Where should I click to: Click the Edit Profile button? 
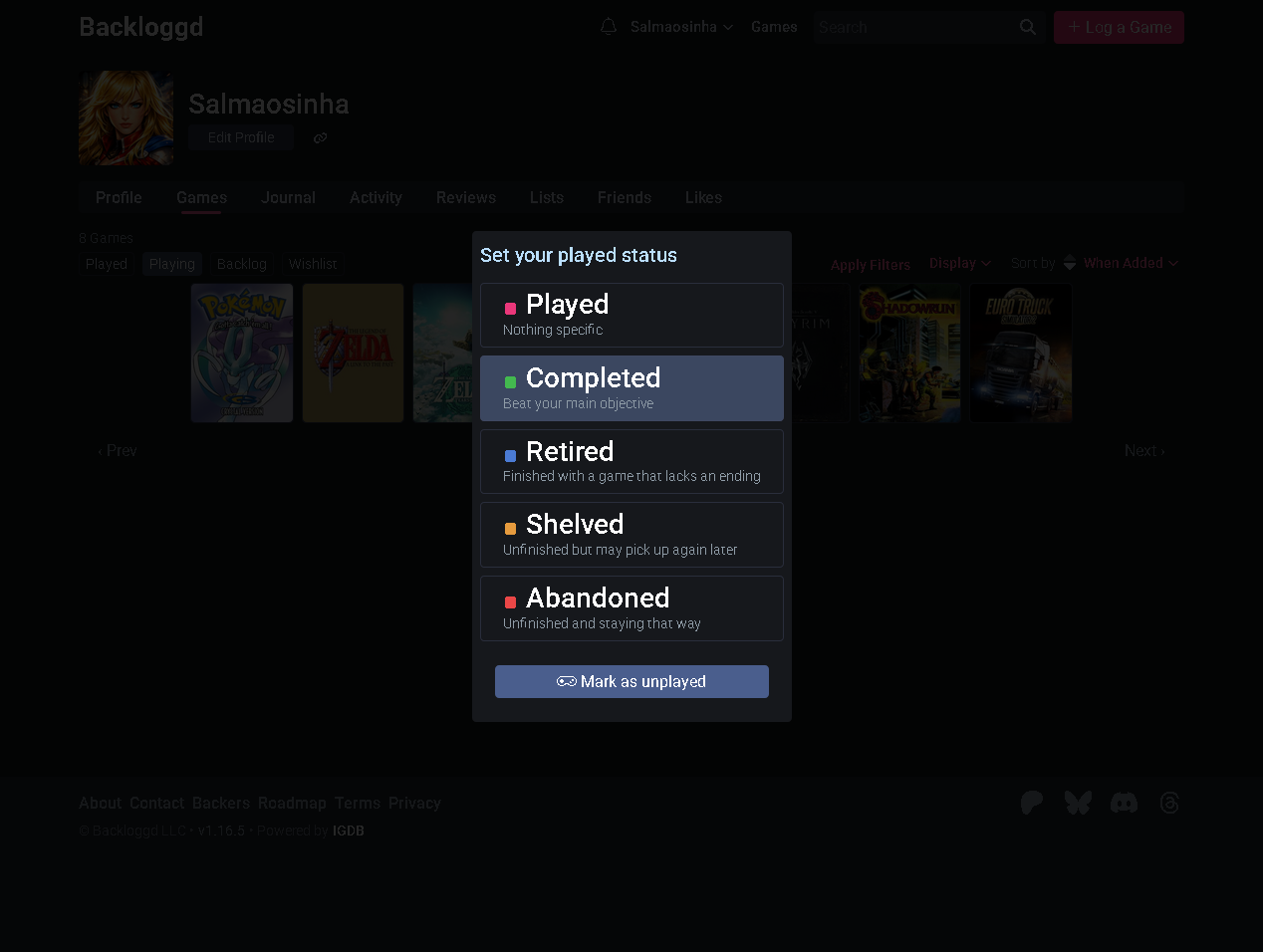241,137
